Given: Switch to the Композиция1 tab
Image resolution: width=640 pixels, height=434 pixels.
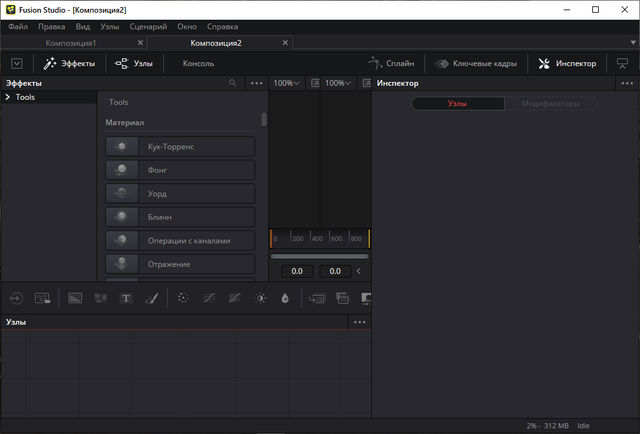Looking at the screenshot, I should click(71, 44).
